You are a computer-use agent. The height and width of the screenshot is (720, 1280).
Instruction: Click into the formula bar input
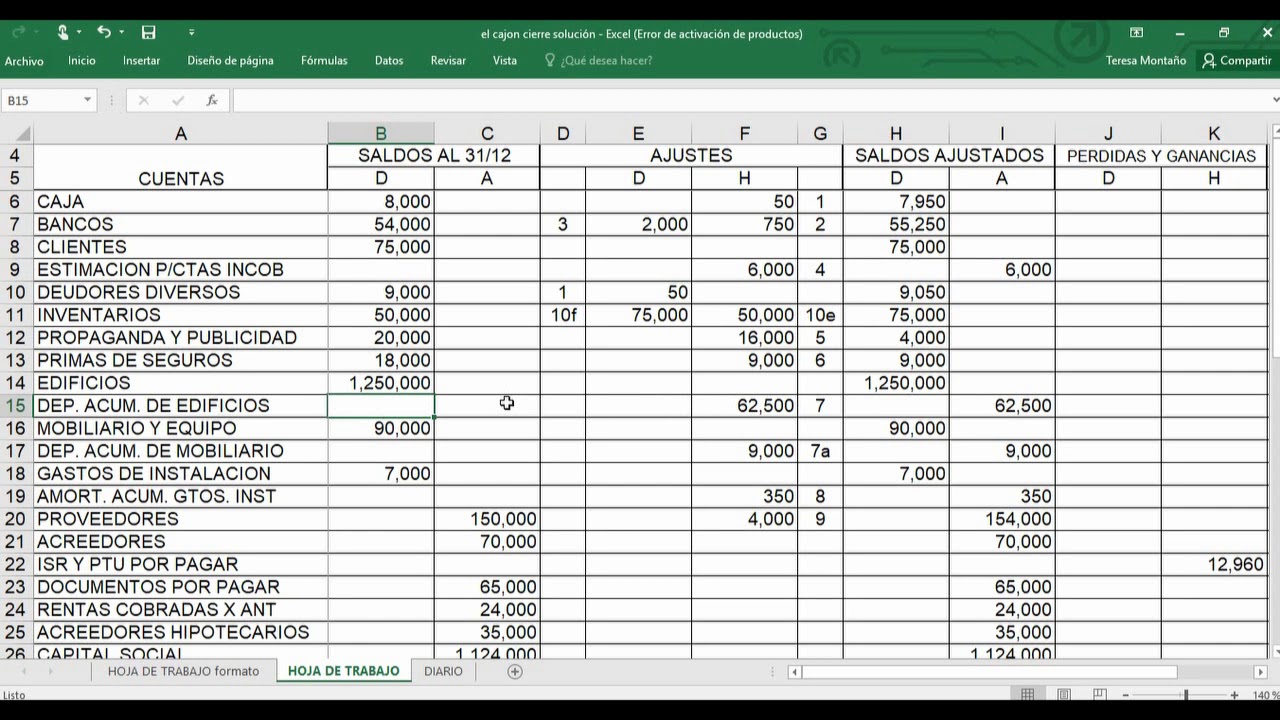point(750,100)
